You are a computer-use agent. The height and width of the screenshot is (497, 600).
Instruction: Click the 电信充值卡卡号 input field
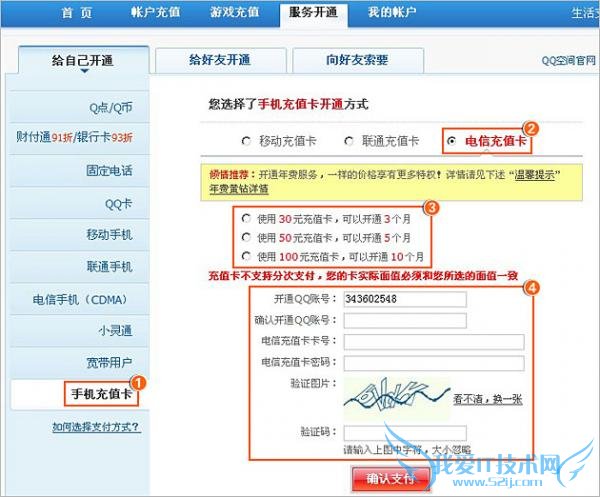pyautogui.click(x=434, y=342)
